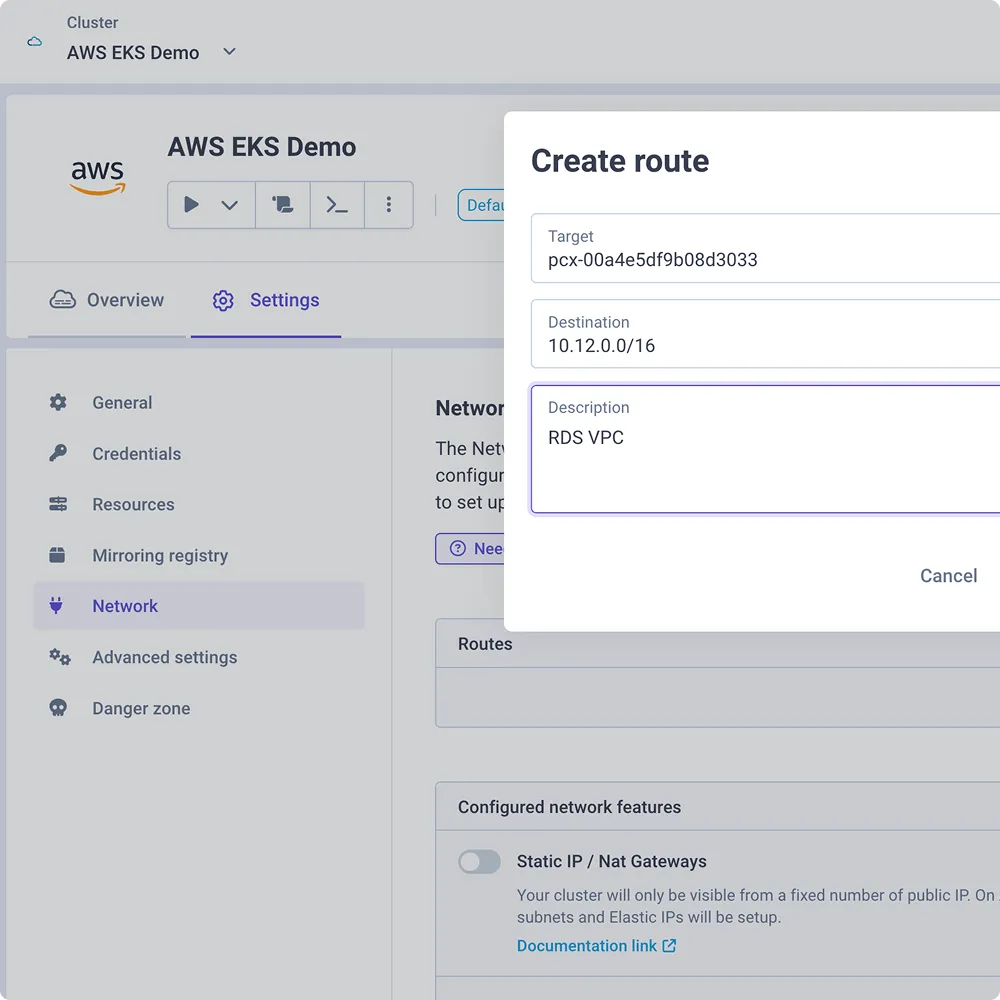Open the Documentation link

tap(587, 946)
